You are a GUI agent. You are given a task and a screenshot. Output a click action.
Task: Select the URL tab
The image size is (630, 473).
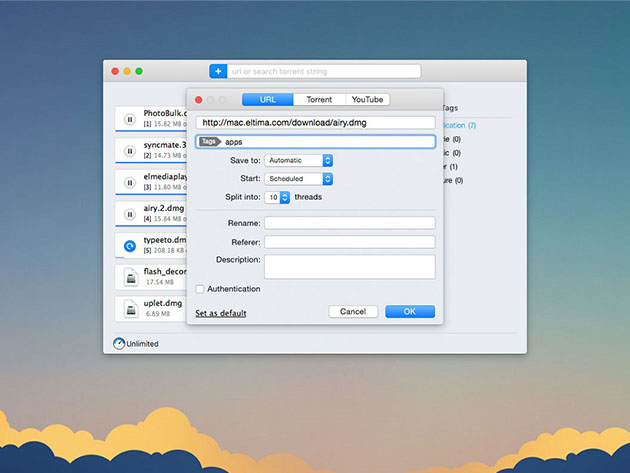tap(268, 100)
